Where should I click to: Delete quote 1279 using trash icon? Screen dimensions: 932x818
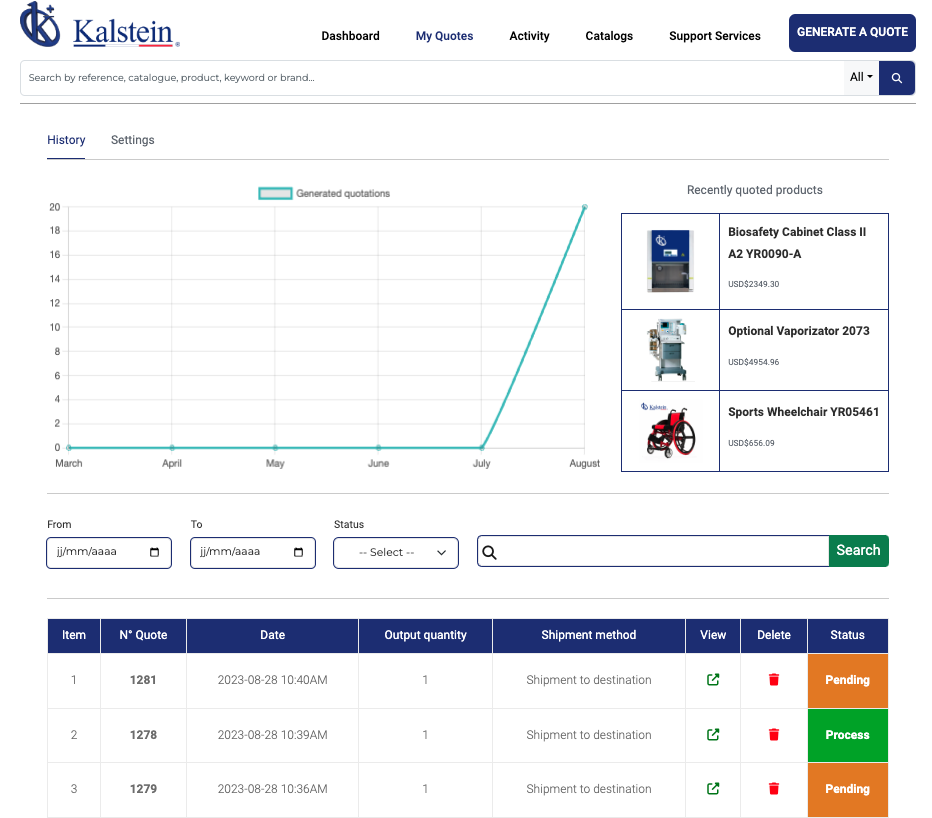pos(773,789)
